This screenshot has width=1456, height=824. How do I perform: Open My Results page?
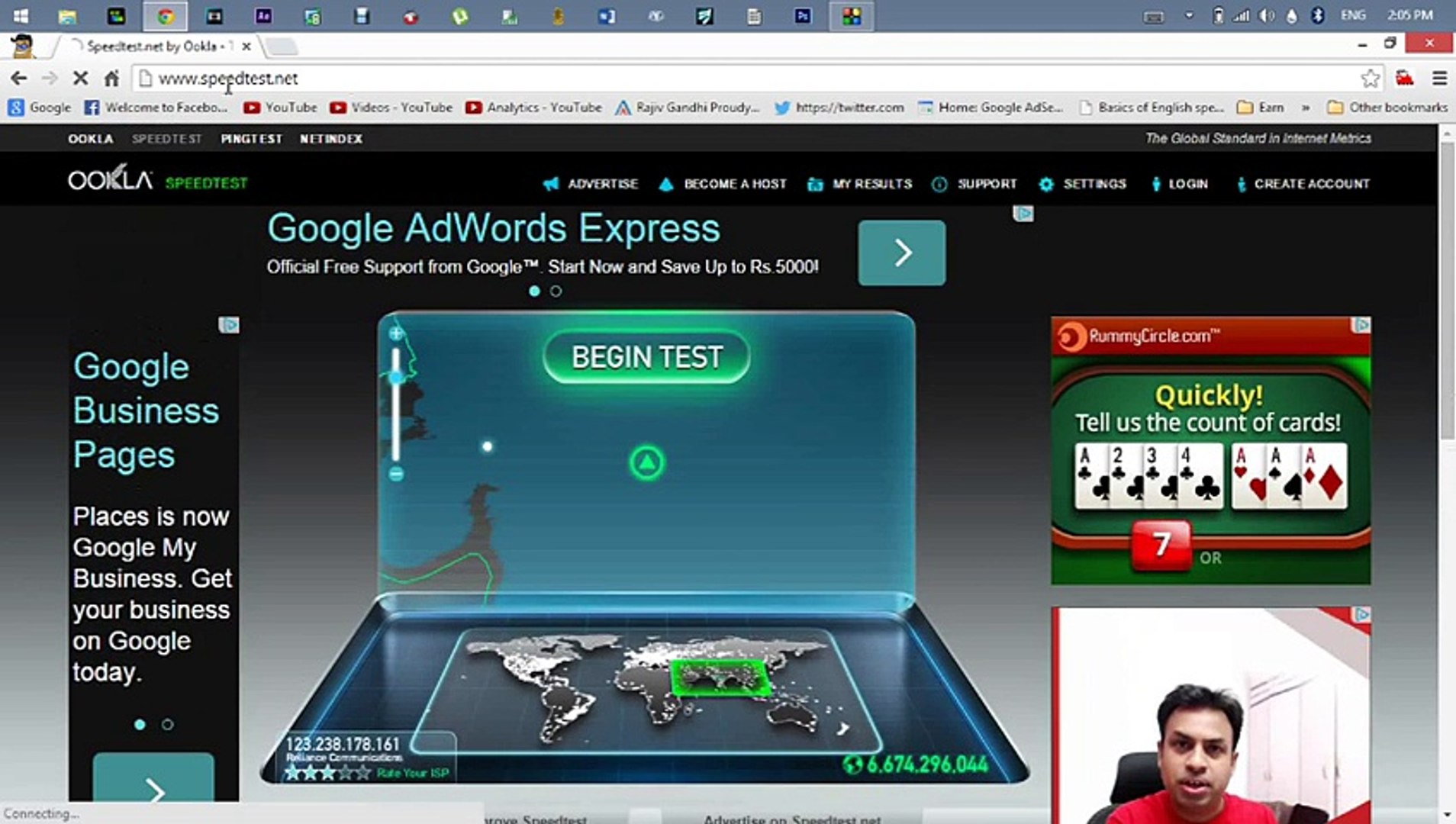[x=872, y=184]
